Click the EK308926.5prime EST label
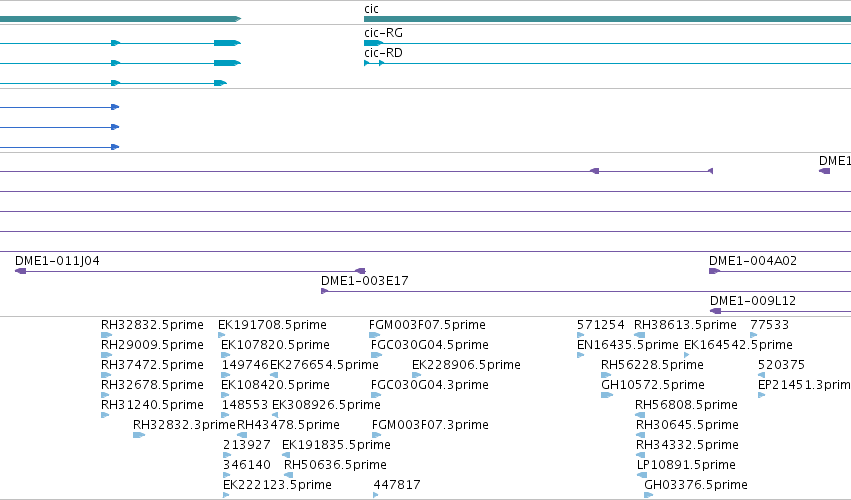Image resolution: width=851 pixels, height=500 pixels. pos(326,405)
